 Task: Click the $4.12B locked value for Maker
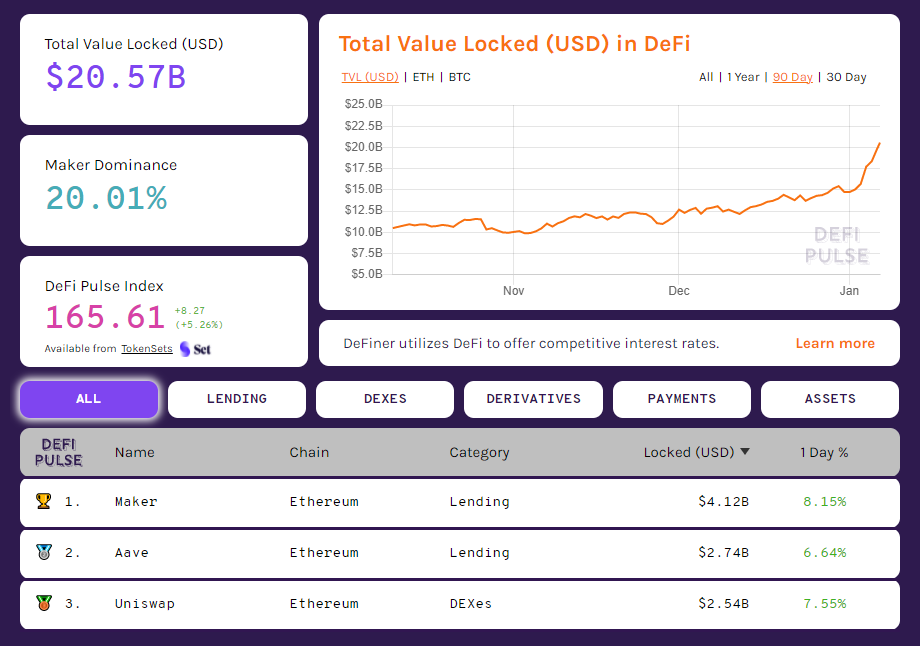pyautogui.click(x=723, y=502)
